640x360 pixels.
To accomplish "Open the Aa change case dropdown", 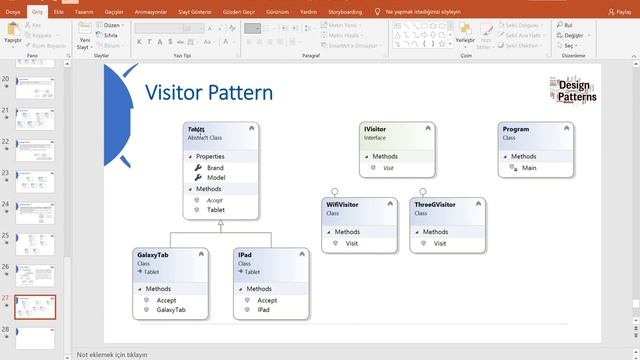I will [209, 42].
